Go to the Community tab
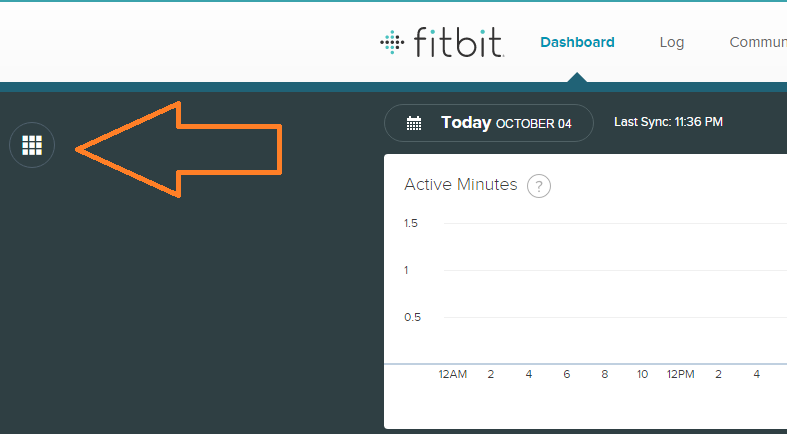 (757, 42)
